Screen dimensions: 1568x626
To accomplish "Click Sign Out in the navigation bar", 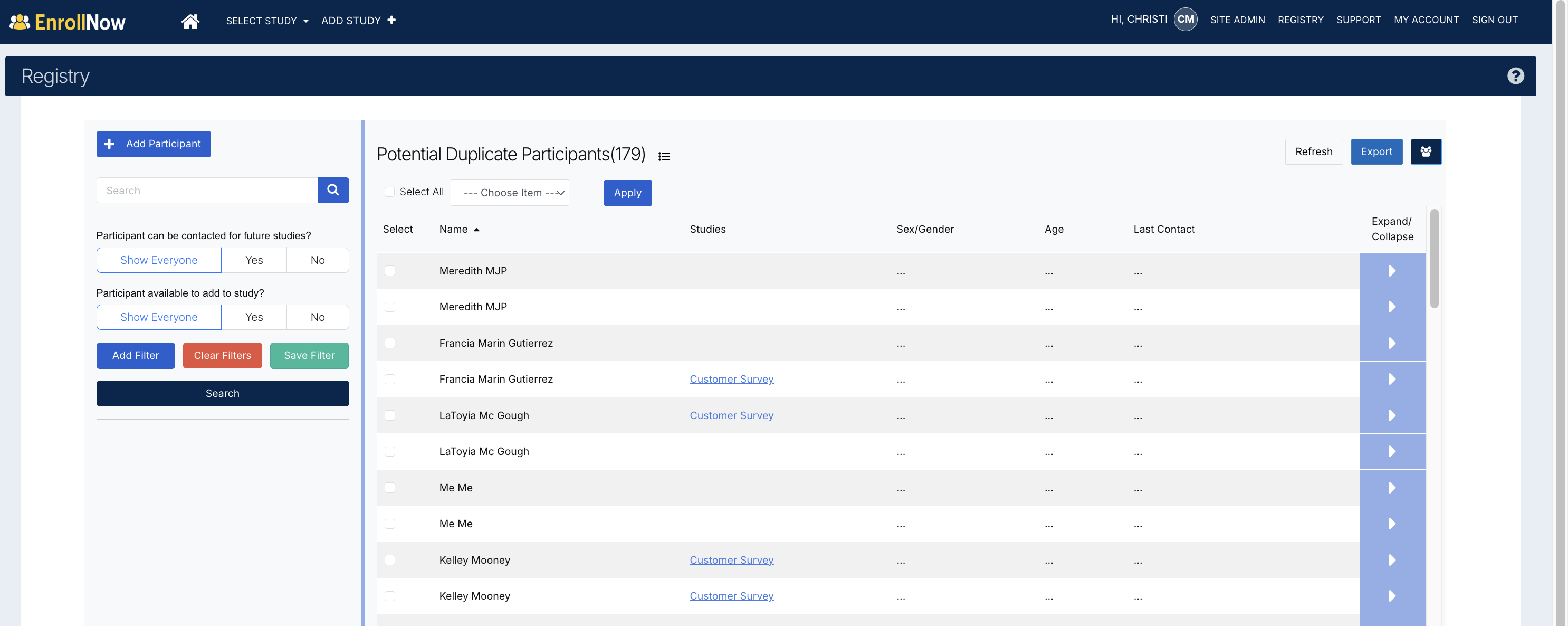I will (1494, 20).
